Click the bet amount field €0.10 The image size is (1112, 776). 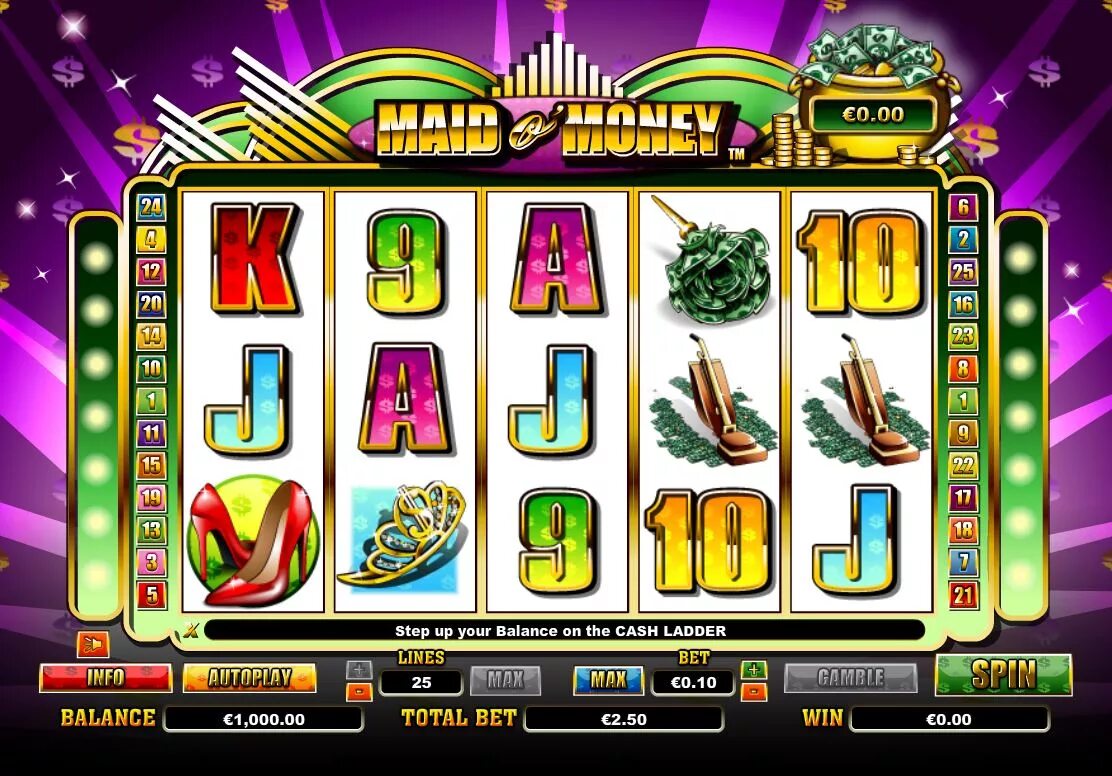point(693,682)
